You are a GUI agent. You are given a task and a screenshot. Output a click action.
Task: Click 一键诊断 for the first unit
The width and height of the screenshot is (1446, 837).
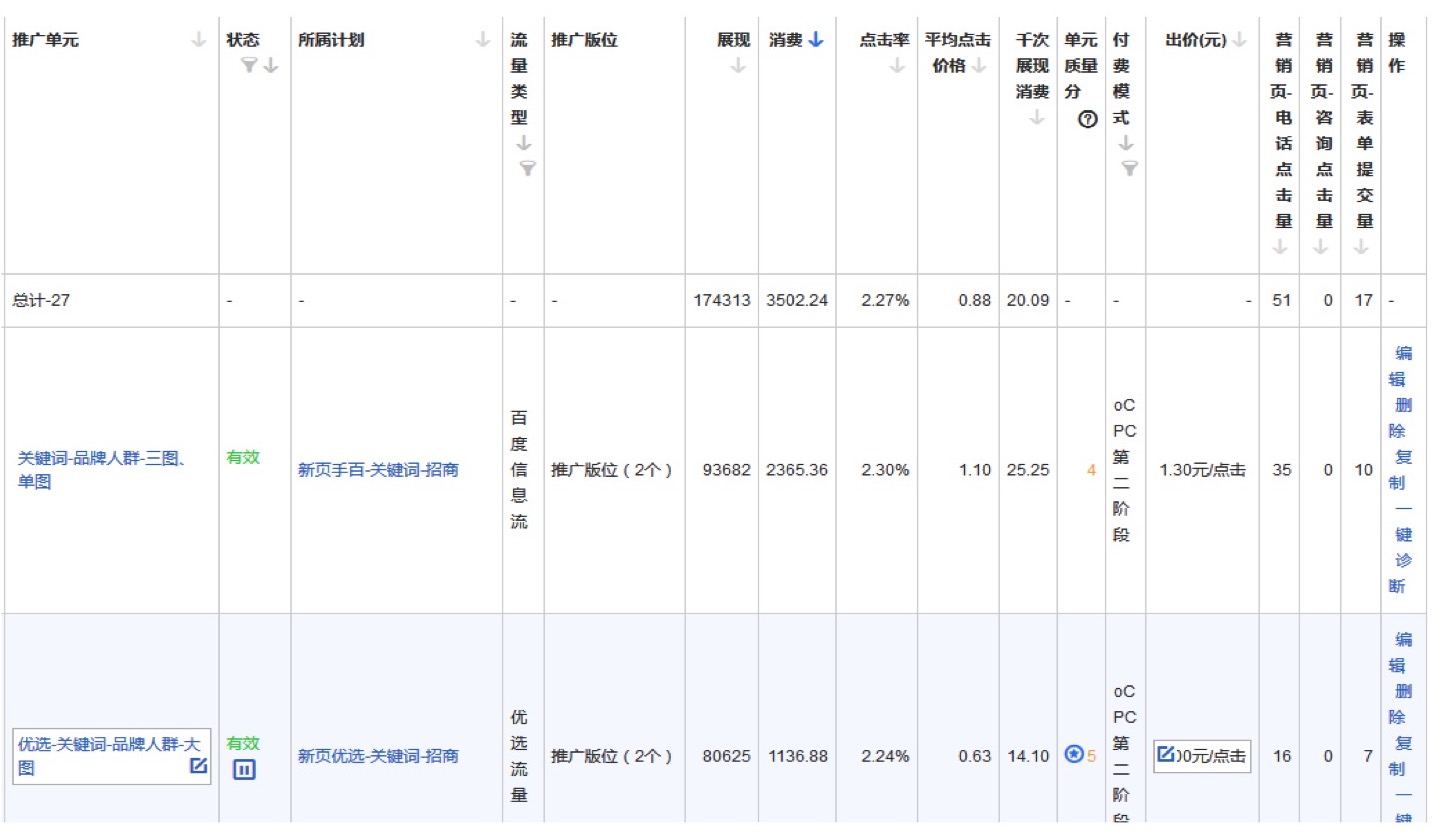coord(1403,560)
